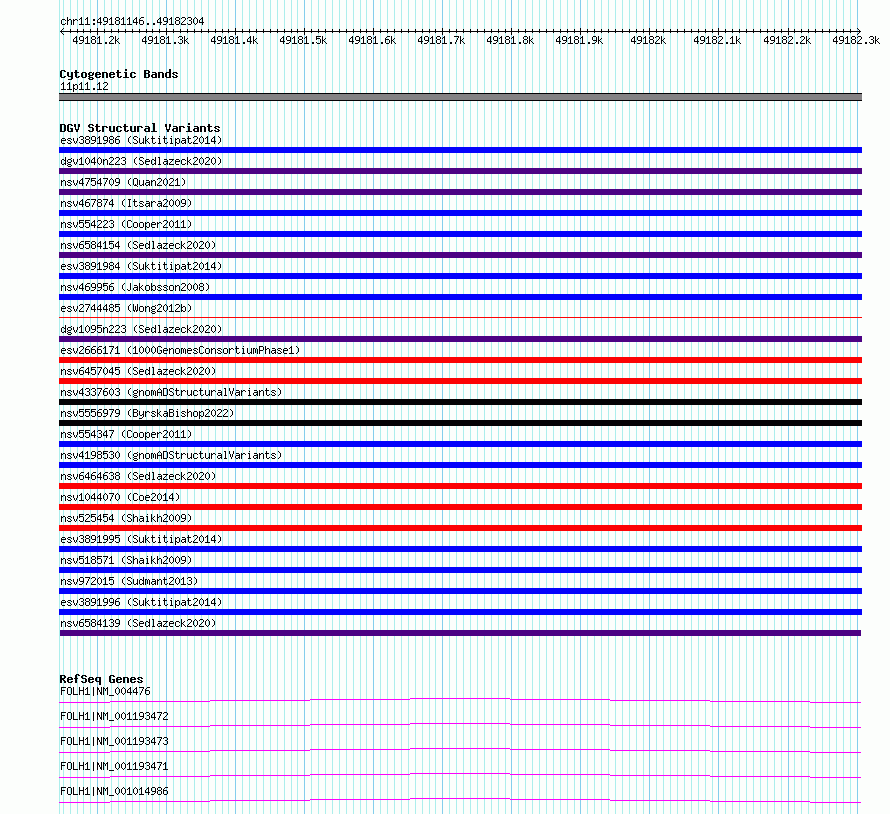
Task: Open nsv6584154 (Sedlazeck2020) label
Action: pyautogui.click(x=138, y=245)
